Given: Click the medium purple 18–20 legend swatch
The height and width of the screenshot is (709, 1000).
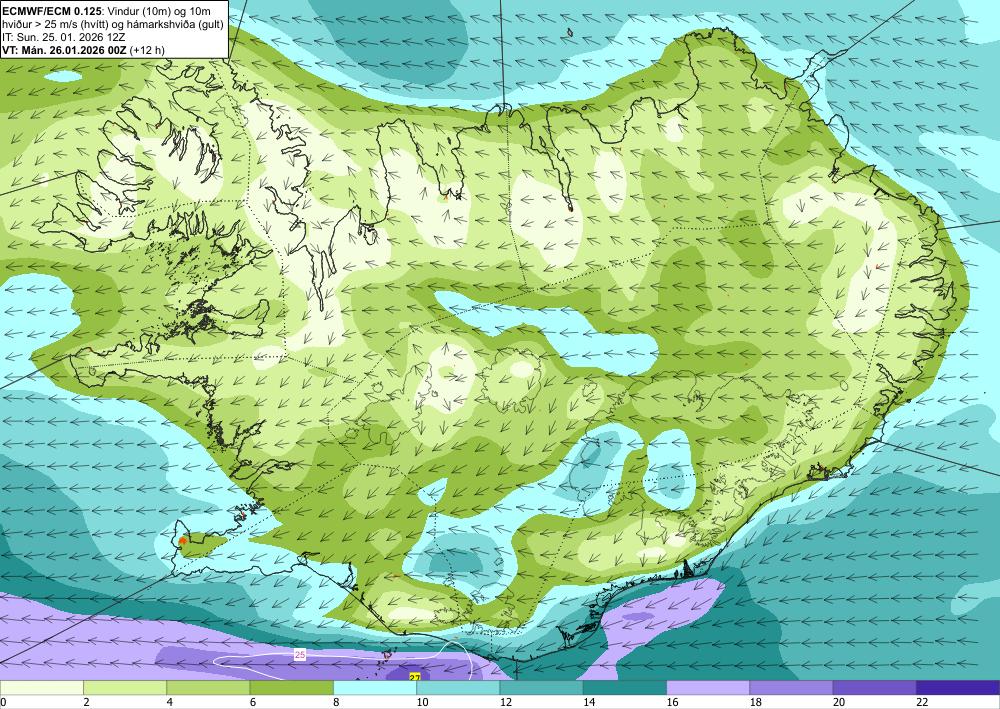Looking at the screenshot, I should [791, 688].
